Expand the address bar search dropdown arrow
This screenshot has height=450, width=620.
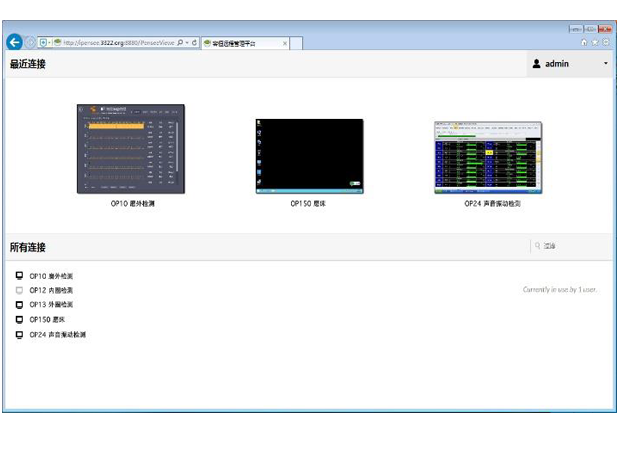(184, 44)
